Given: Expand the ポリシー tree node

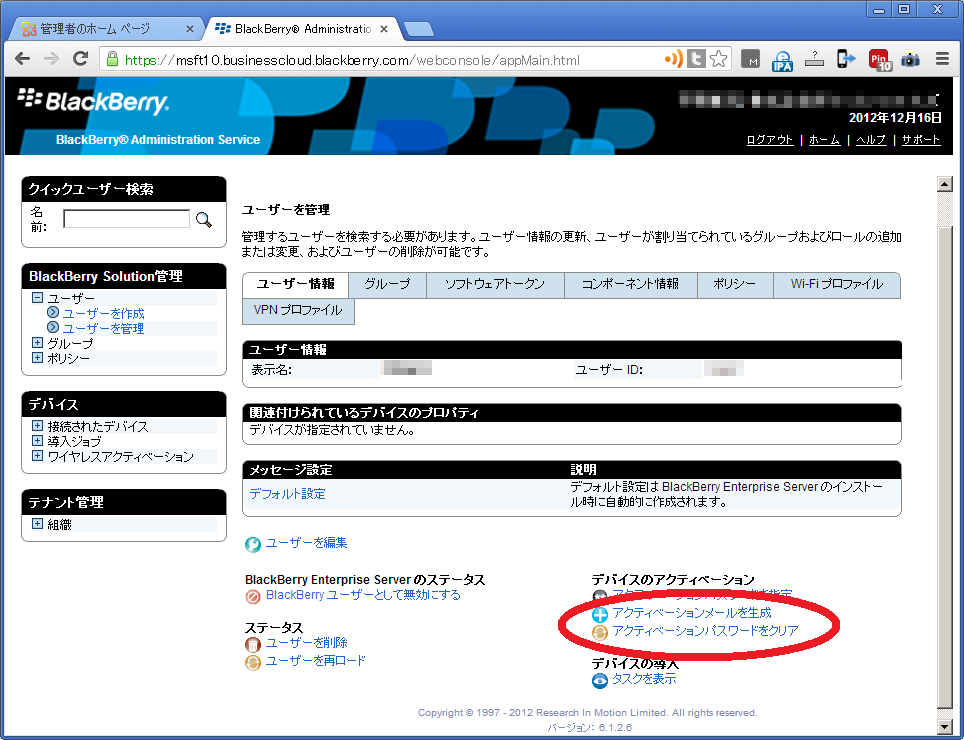Looking at the screenshot, I should click(38, 357).
